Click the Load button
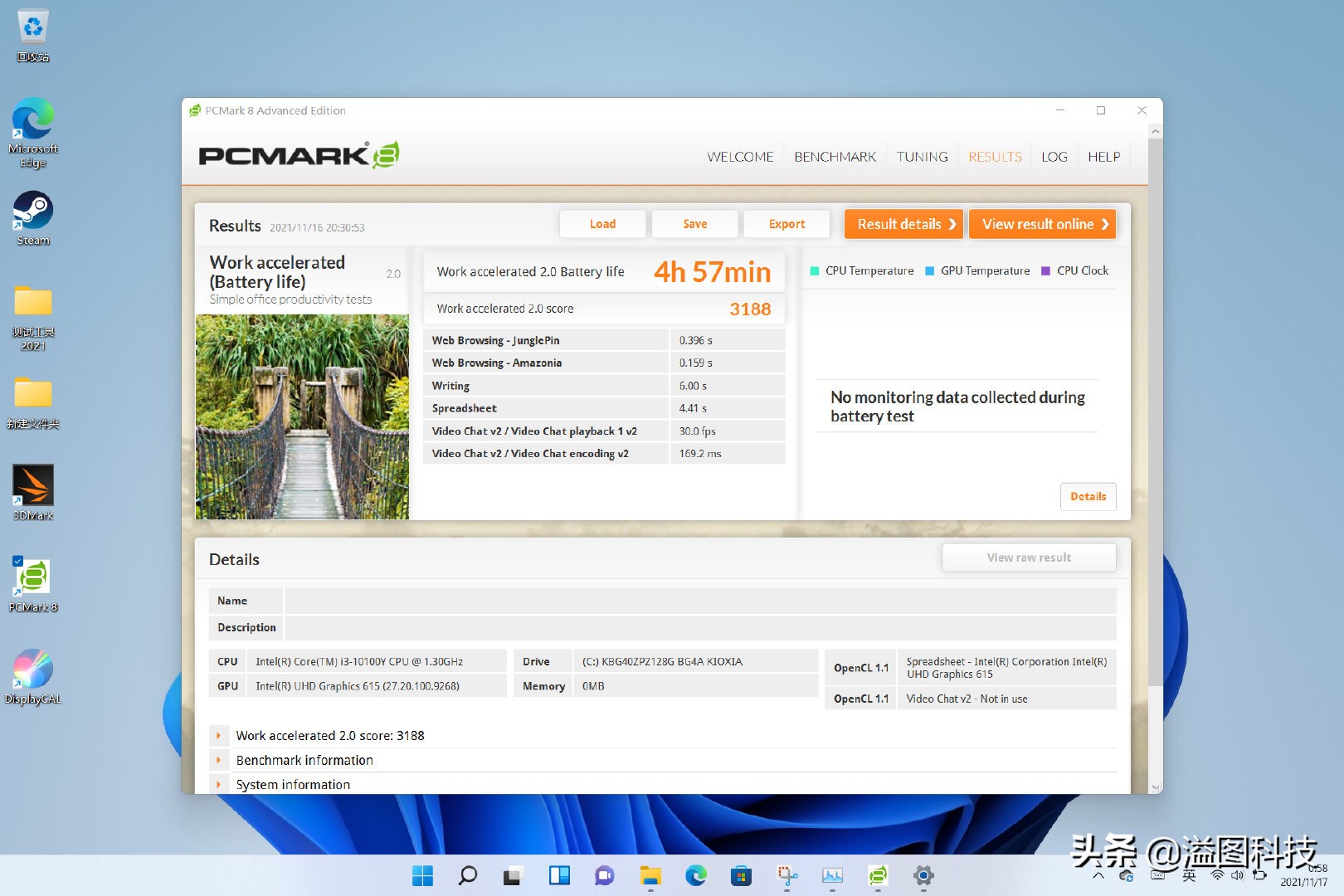Viewport: 1344px width, 896px height. [602, 224]
